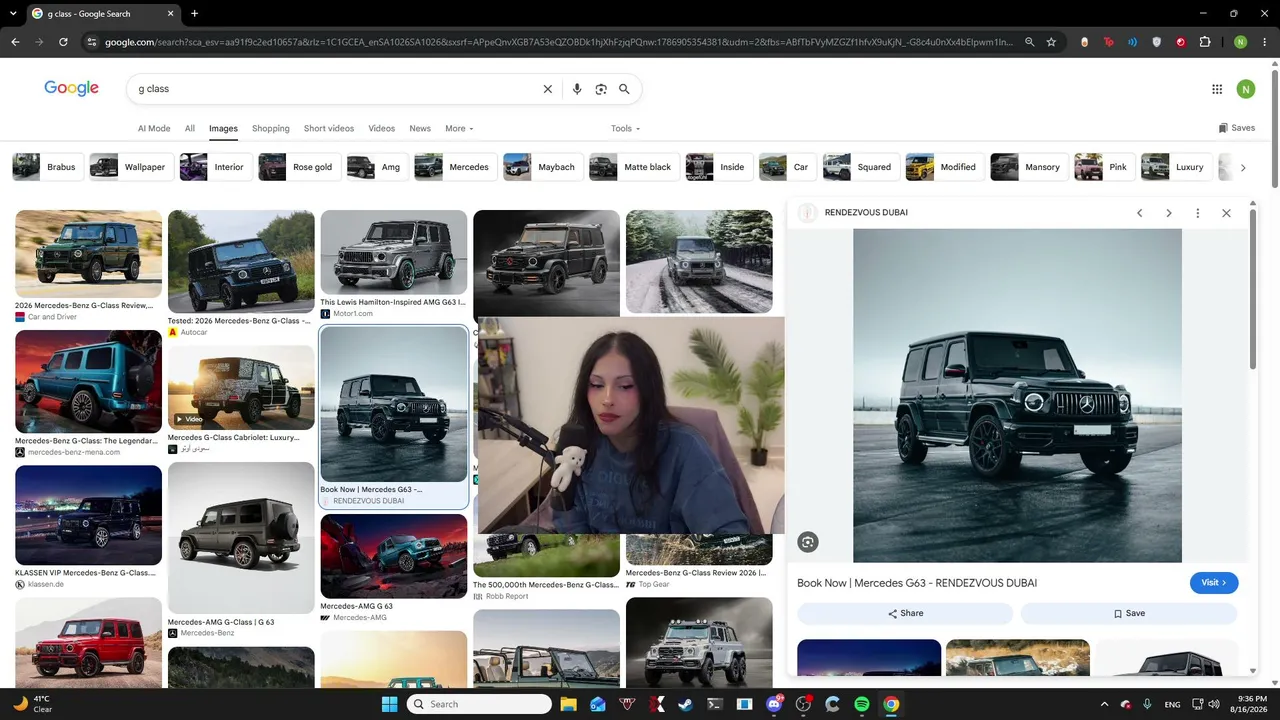The width and height of the screenshot is (1280, 720).
Task: Start a voice search with the microphone icon
Action: (577, 89)
